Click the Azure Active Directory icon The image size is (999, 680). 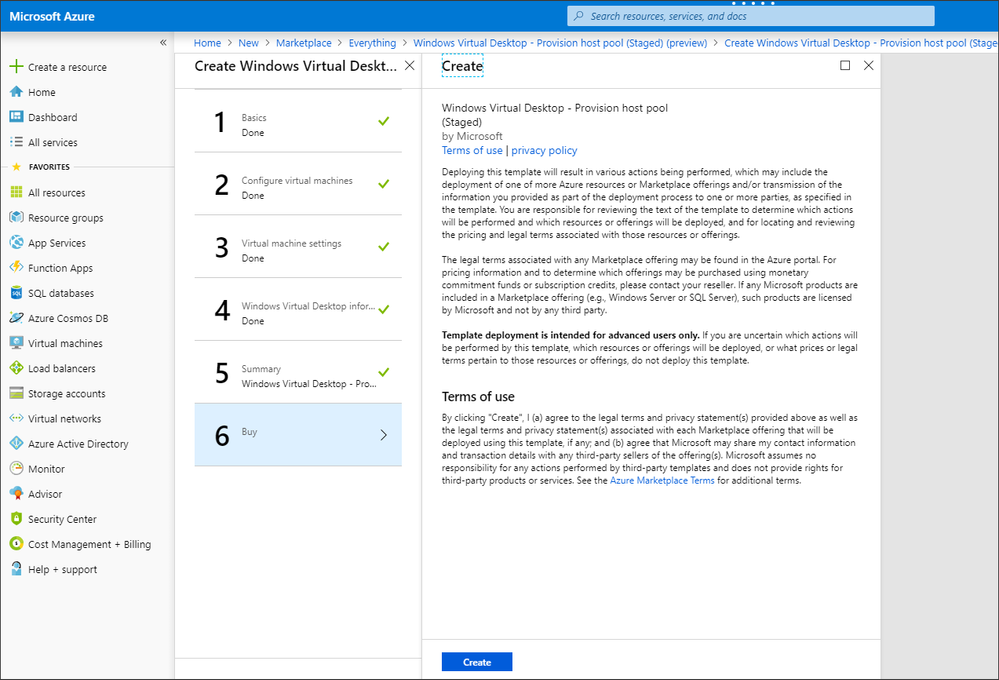16,443
